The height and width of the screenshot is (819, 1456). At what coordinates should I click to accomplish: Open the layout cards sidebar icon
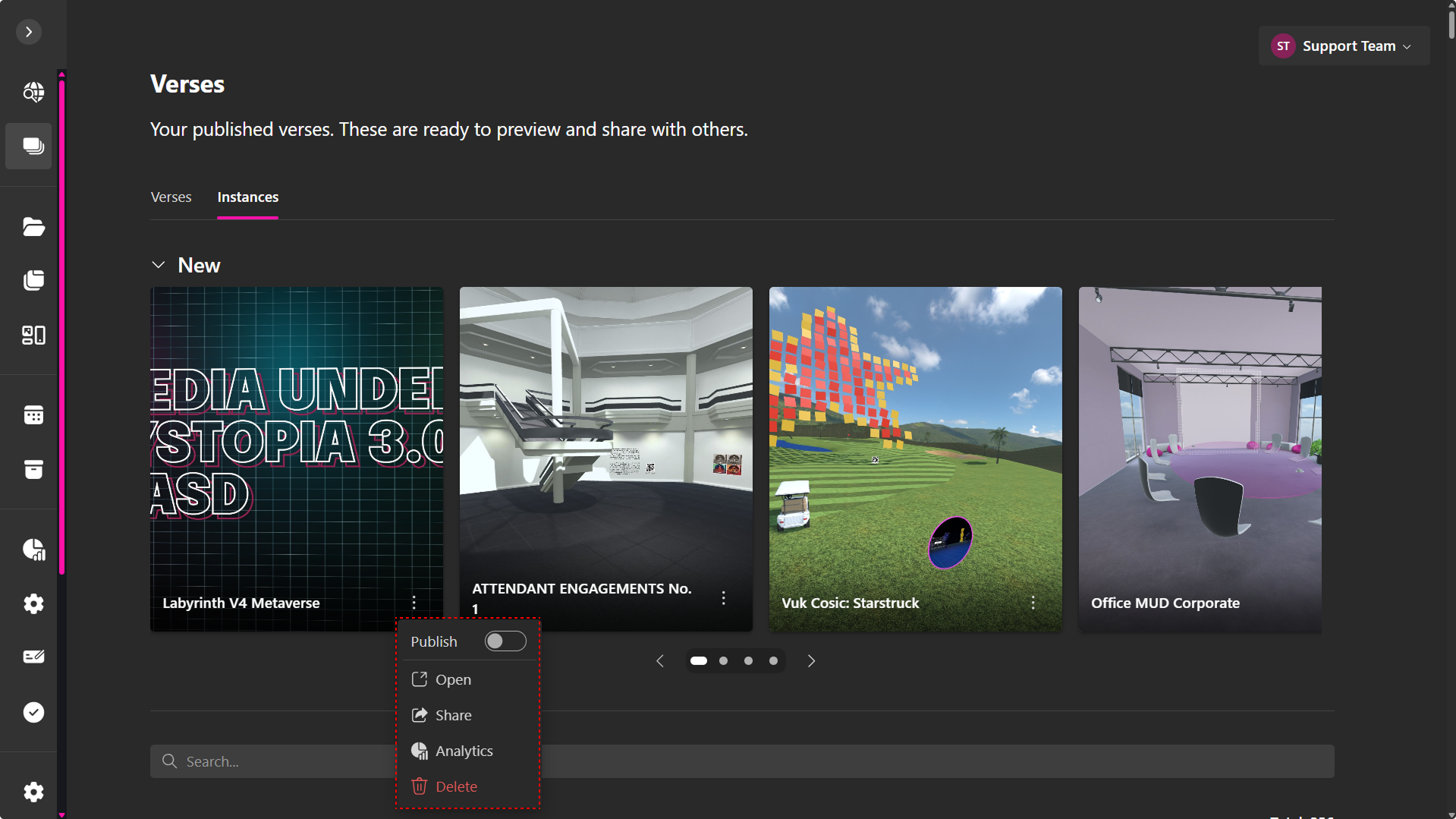click(33, 335)
